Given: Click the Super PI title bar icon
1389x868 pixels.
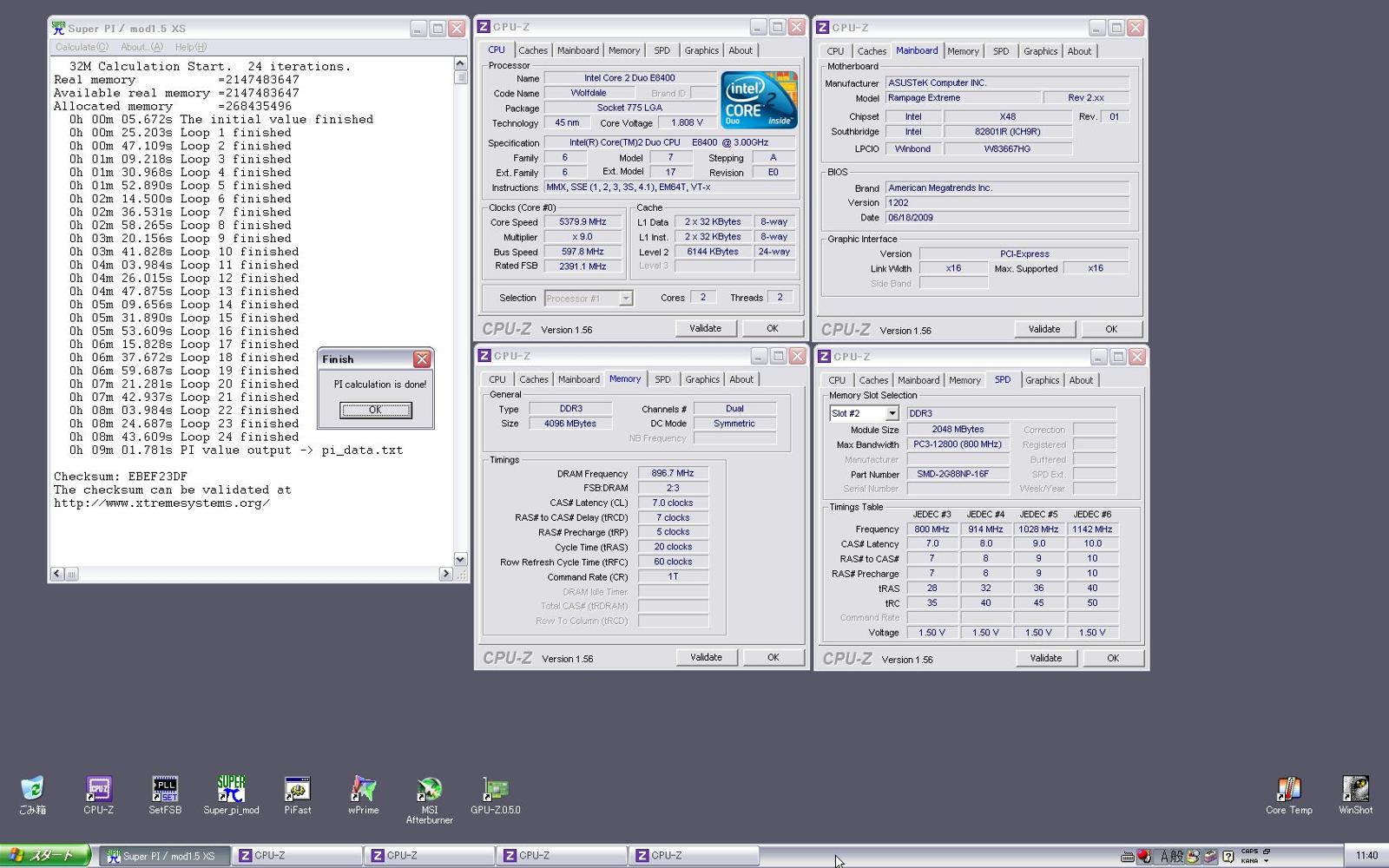Looking at the screenshot, I should pos(58,29).
